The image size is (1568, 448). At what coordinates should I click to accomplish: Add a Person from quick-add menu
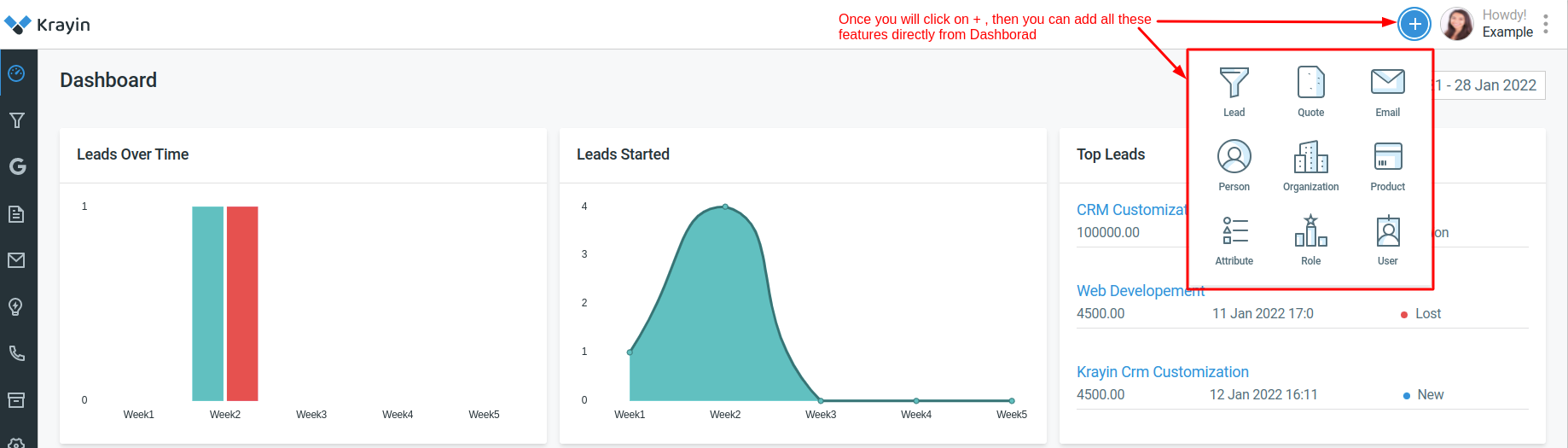click(x=1234, y=157)
